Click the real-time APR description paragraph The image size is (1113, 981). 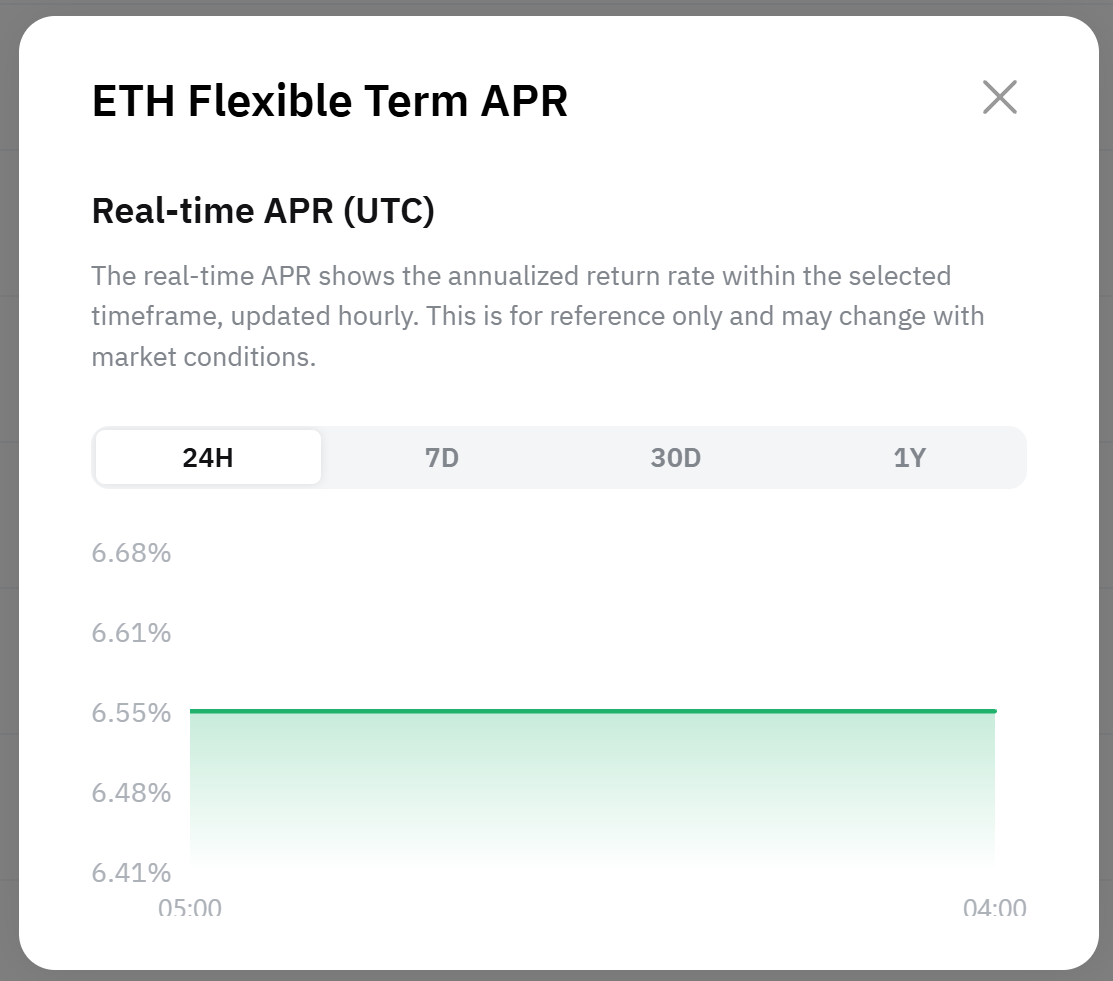pyautogui.click(x=537, y=316)
